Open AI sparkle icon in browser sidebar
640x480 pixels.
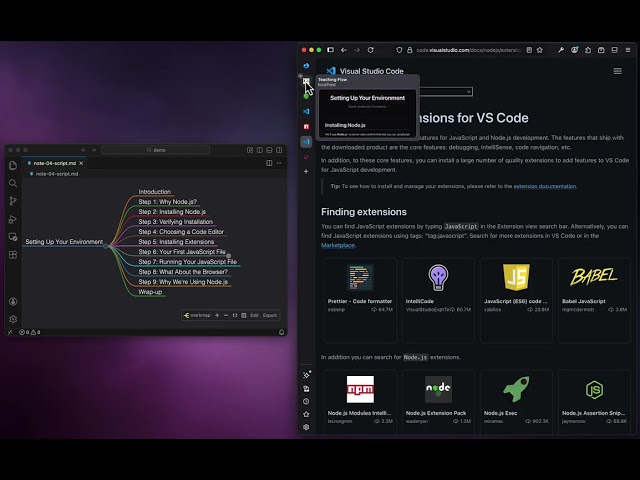tap(307, 375)
